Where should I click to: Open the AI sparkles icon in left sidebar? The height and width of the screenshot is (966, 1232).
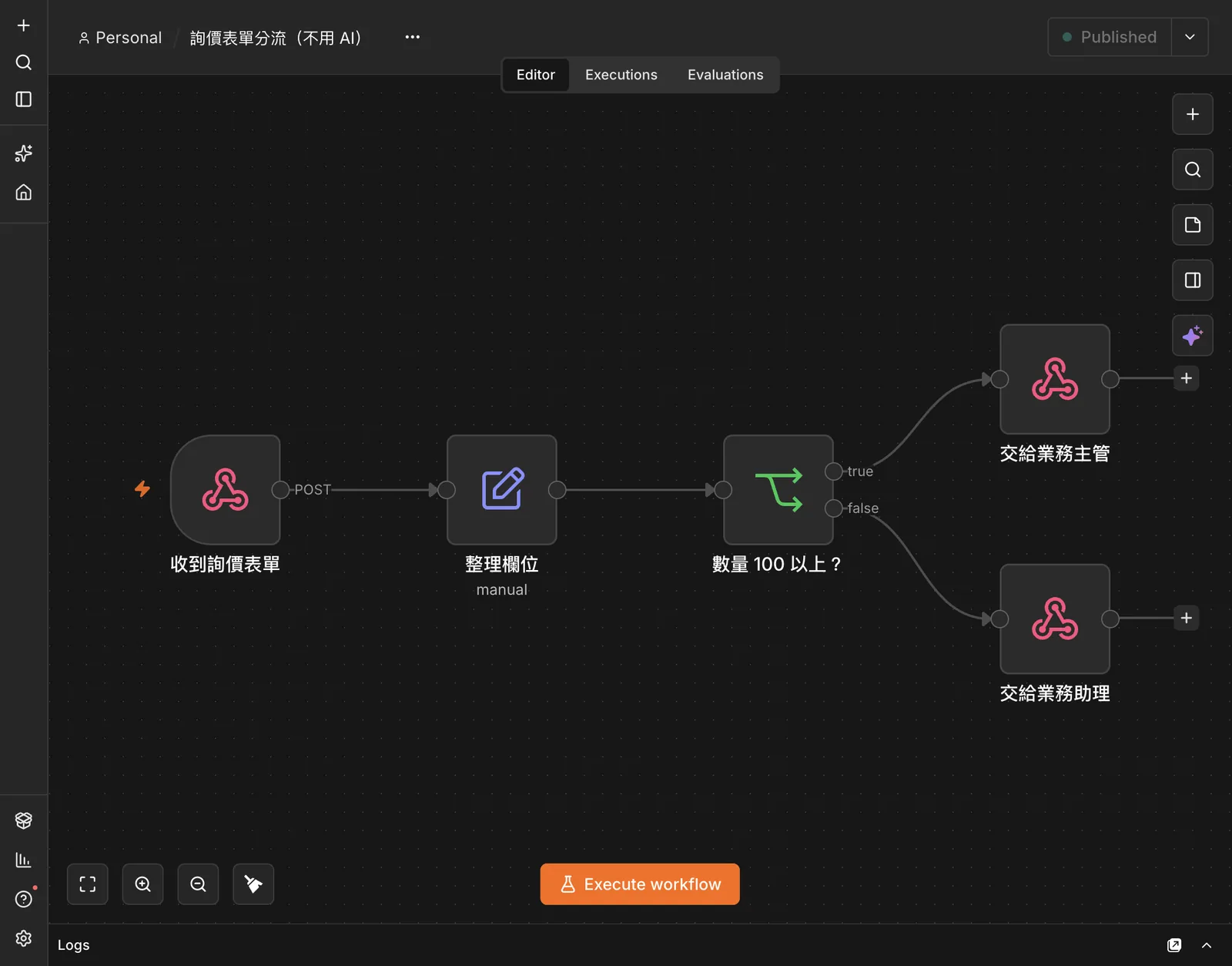[x=24, y=153]
